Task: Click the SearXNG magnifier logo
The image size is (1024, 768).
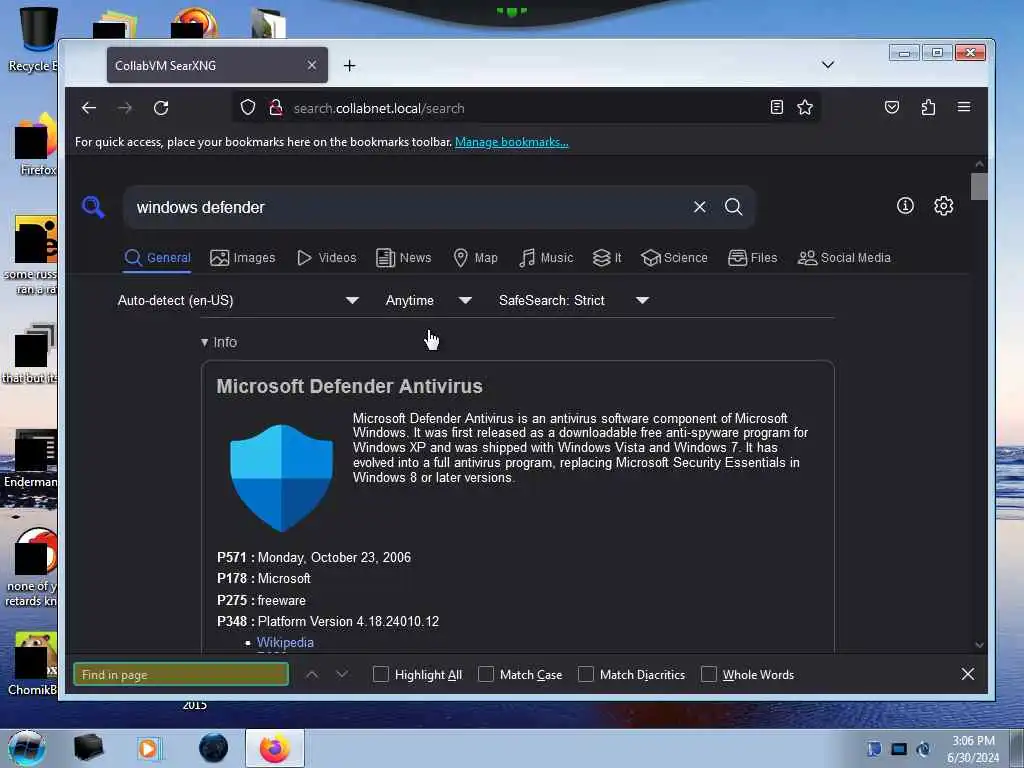Action: click(x=93, y=207)
